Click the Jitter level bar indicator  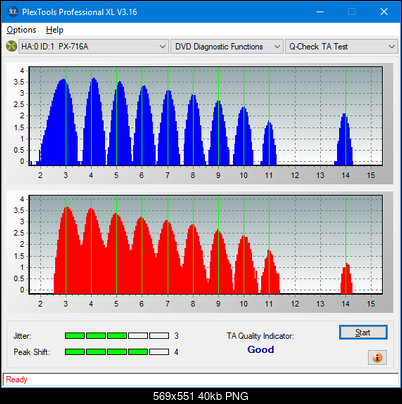(x=117, y=336)
